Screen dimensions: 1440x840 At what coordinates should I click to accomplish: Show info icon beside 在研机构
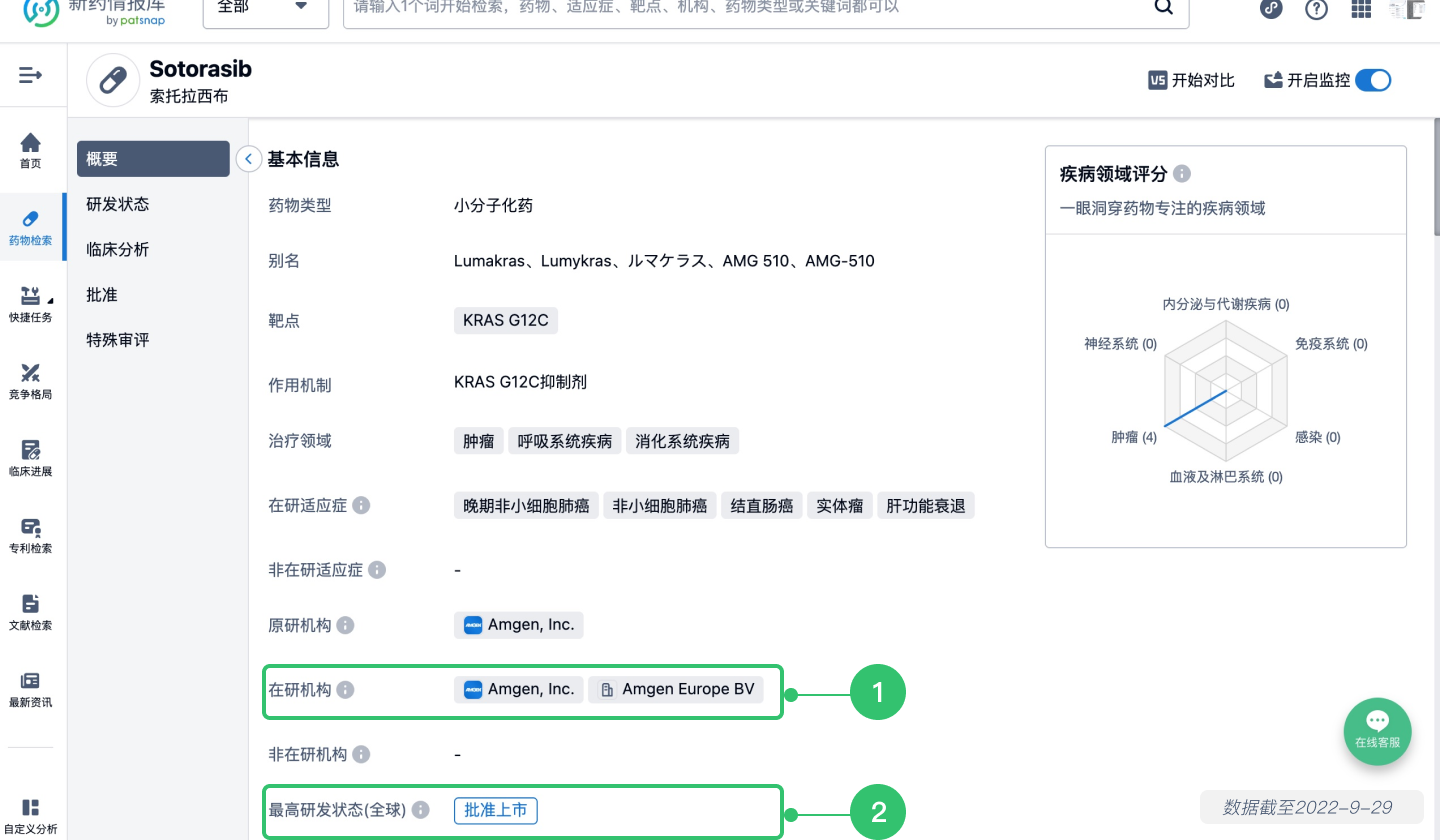click(345, 690)
